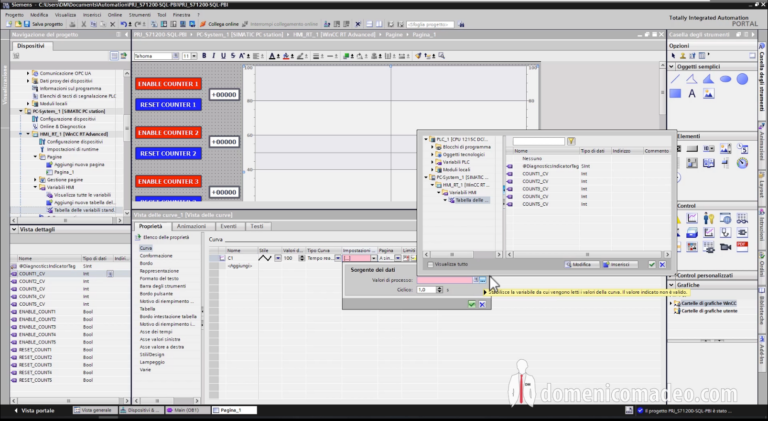Open the Modifica menu
768x421 pixels.
click(x=39, y=15)
